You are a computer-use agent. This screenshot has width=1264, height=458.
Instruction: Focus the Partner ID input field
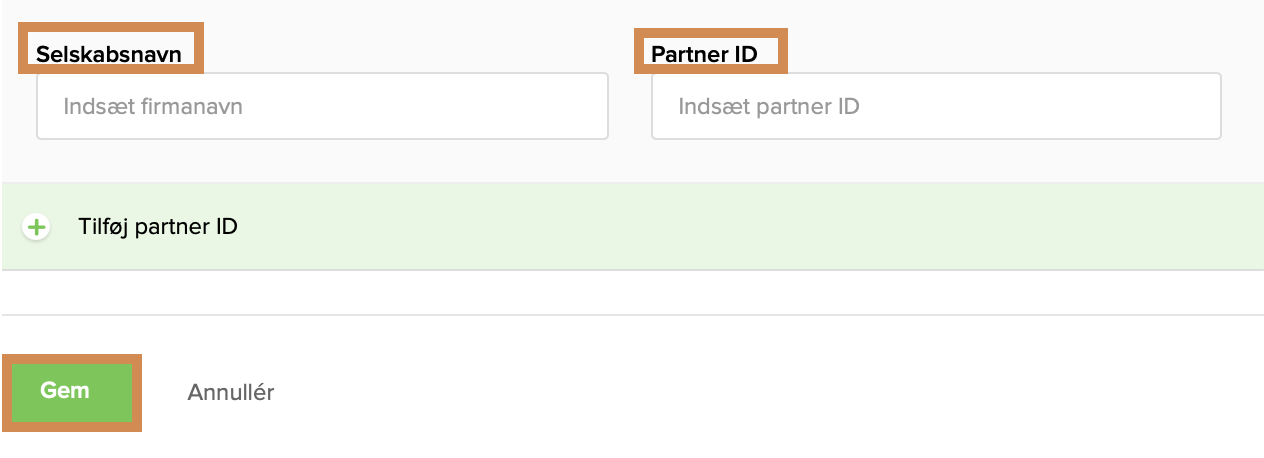point(936,106)
